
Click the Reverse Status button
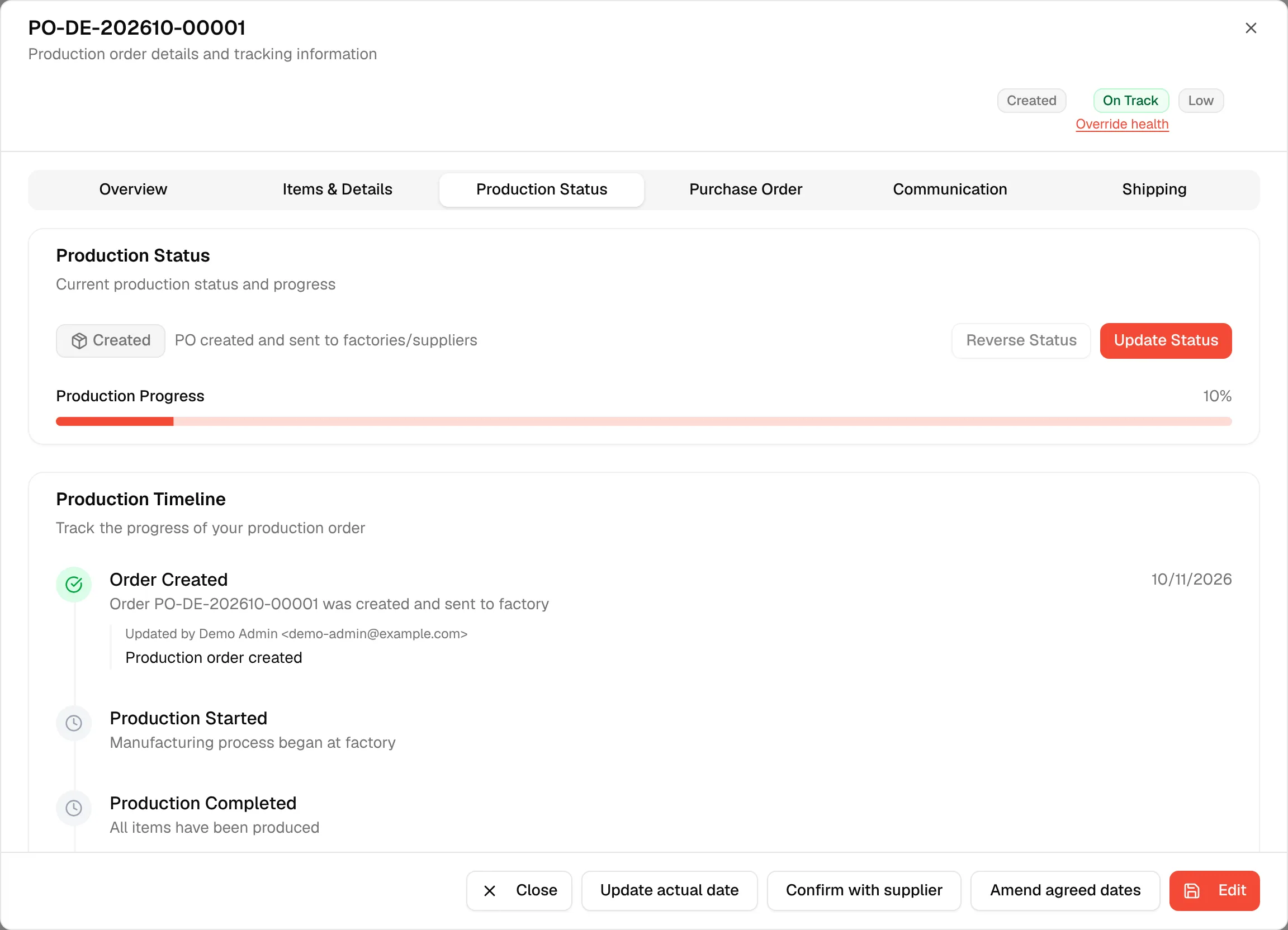coord(1021,341)
